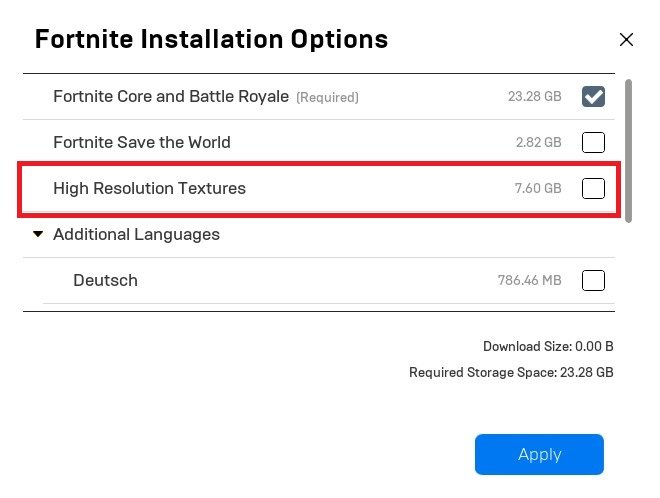Enable the Fortnite Save the World checkbox
660x498 pixels.
point(593,142)
